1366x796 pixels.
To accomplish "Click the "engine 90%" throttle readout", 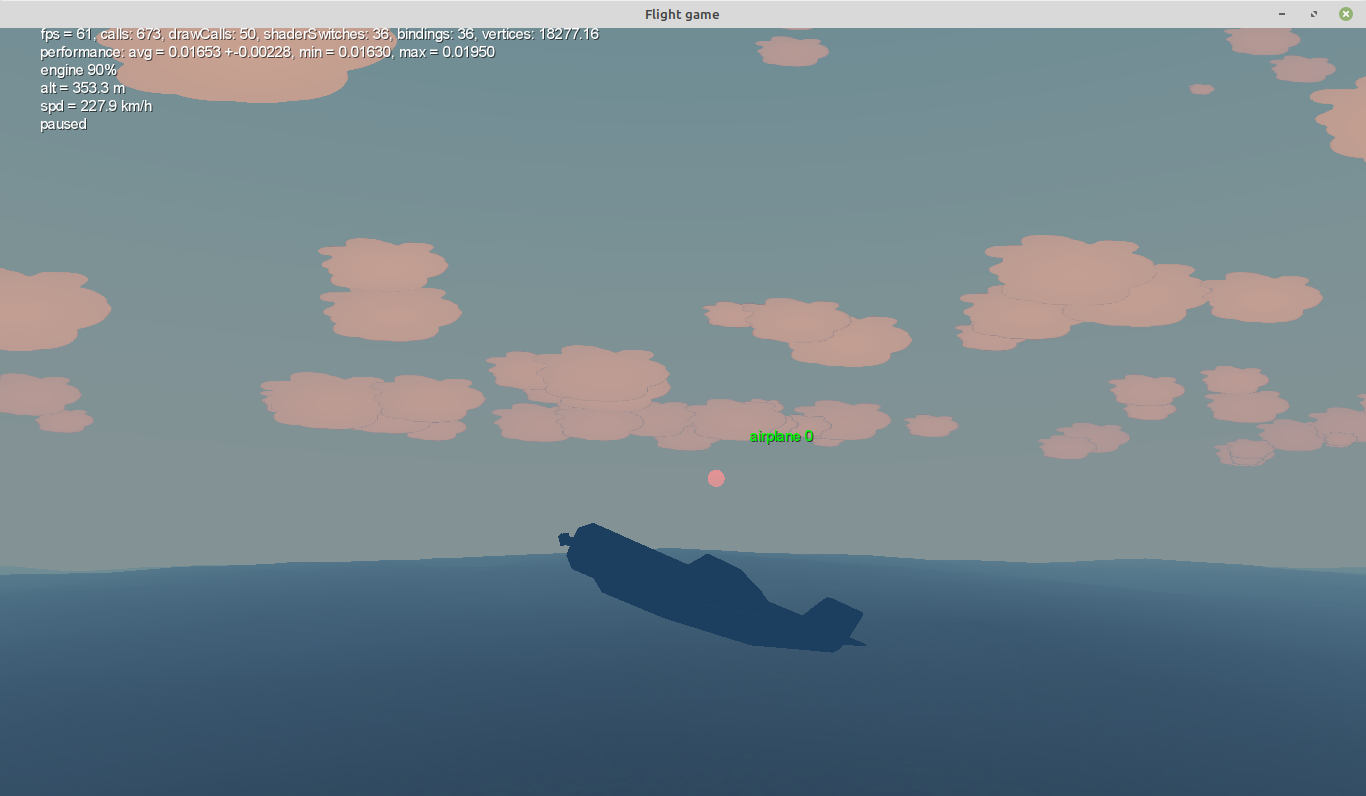I will [78, 70].
